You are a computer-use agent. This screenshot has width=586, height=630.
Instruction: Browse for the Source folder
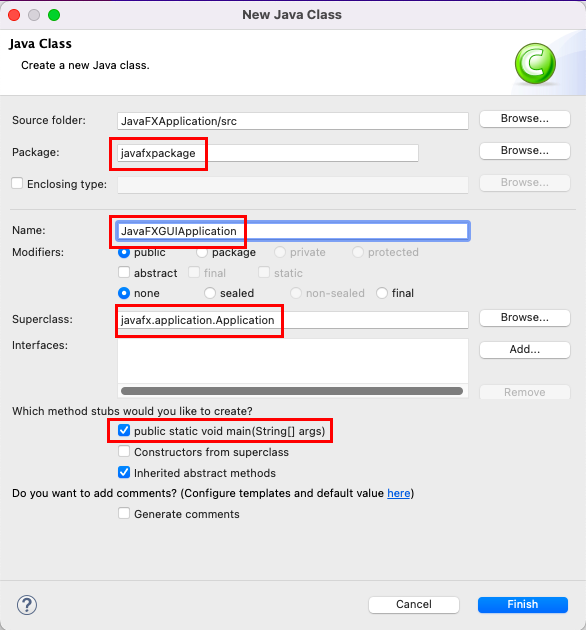coord(525,119)
